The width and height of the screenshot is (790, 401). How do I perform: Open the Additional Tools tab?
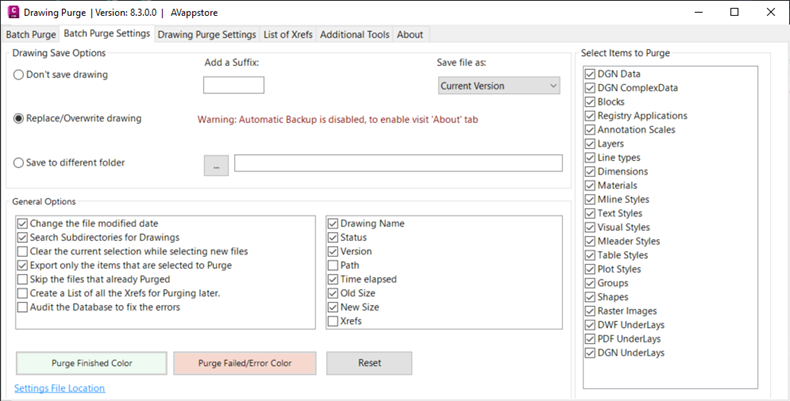coord(355,35)
